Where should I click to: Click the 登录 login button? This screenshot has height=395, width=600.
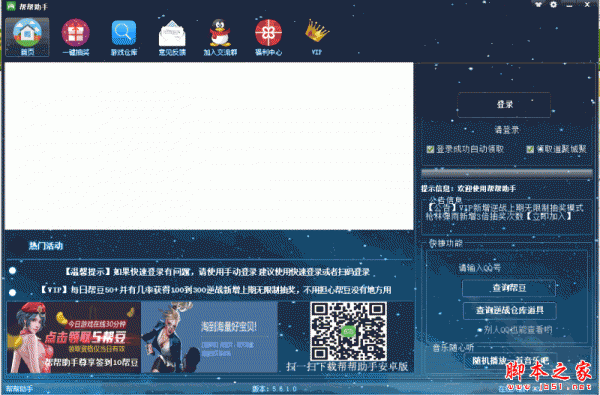click(504, 104)
